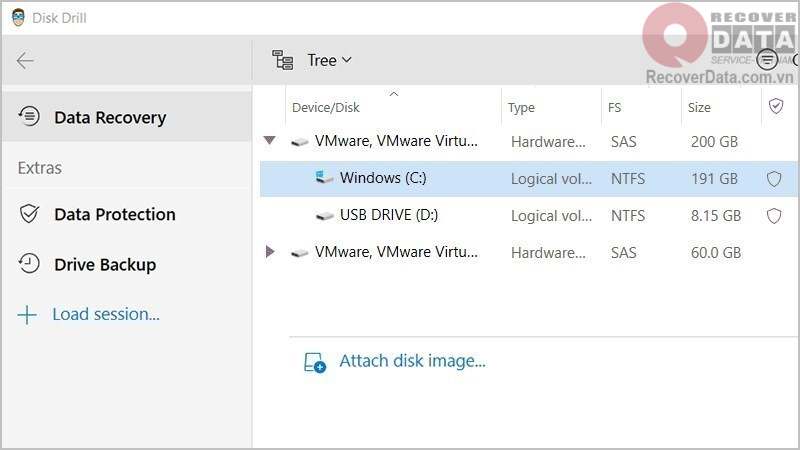Click the Data Protection shield icon
The image size is (800, 450).
click(x=29, y=214)
